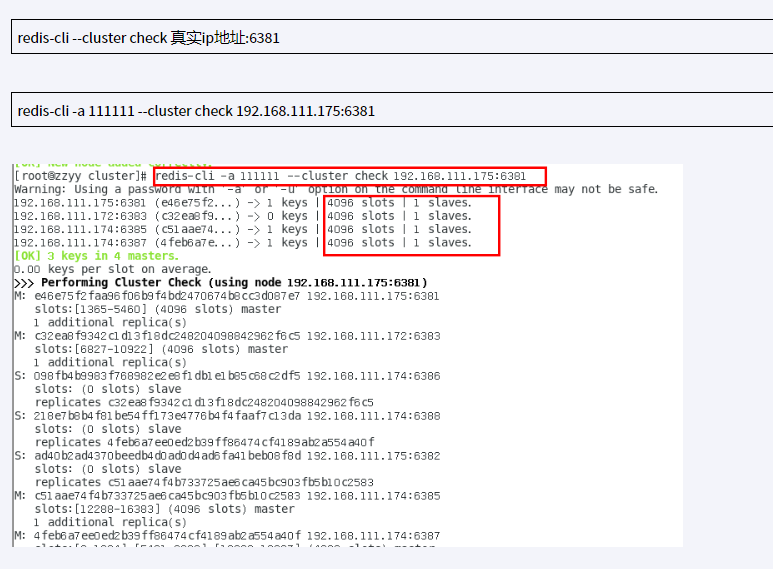Click the red-boxed terminal command 'redis-cli -a 111111 --cluster check'
The height and width of the screenshot is (569, 773).
pos(350,177)
